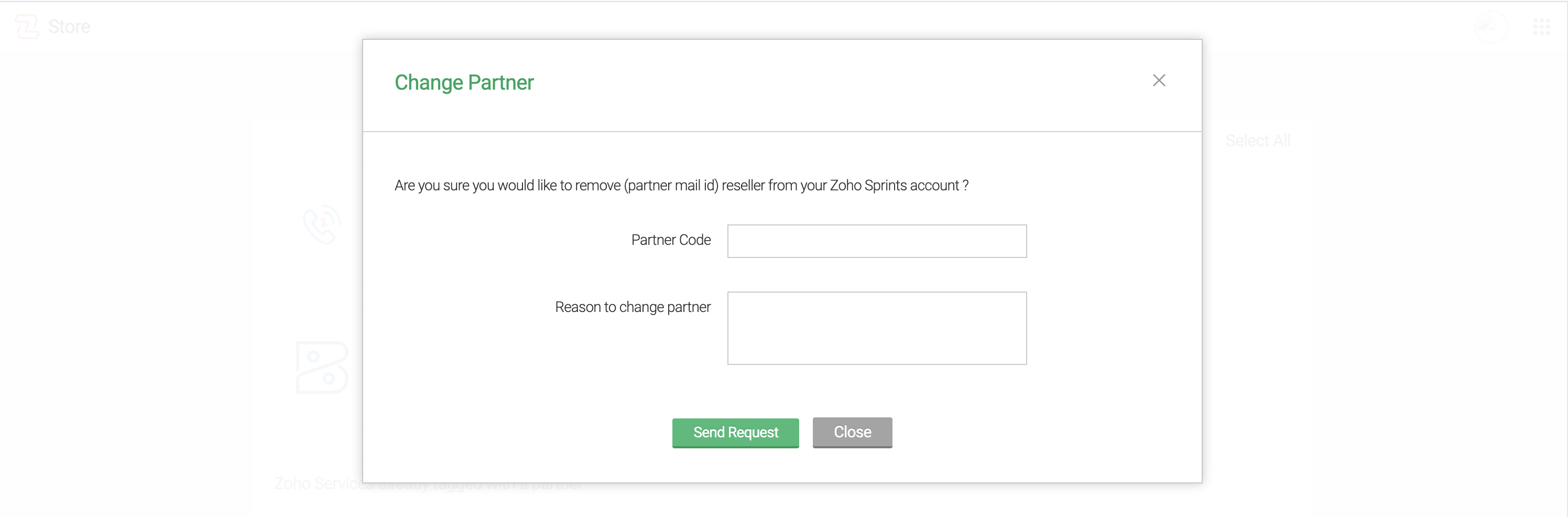Click the Partner Code field label

[x=671, y=240]
